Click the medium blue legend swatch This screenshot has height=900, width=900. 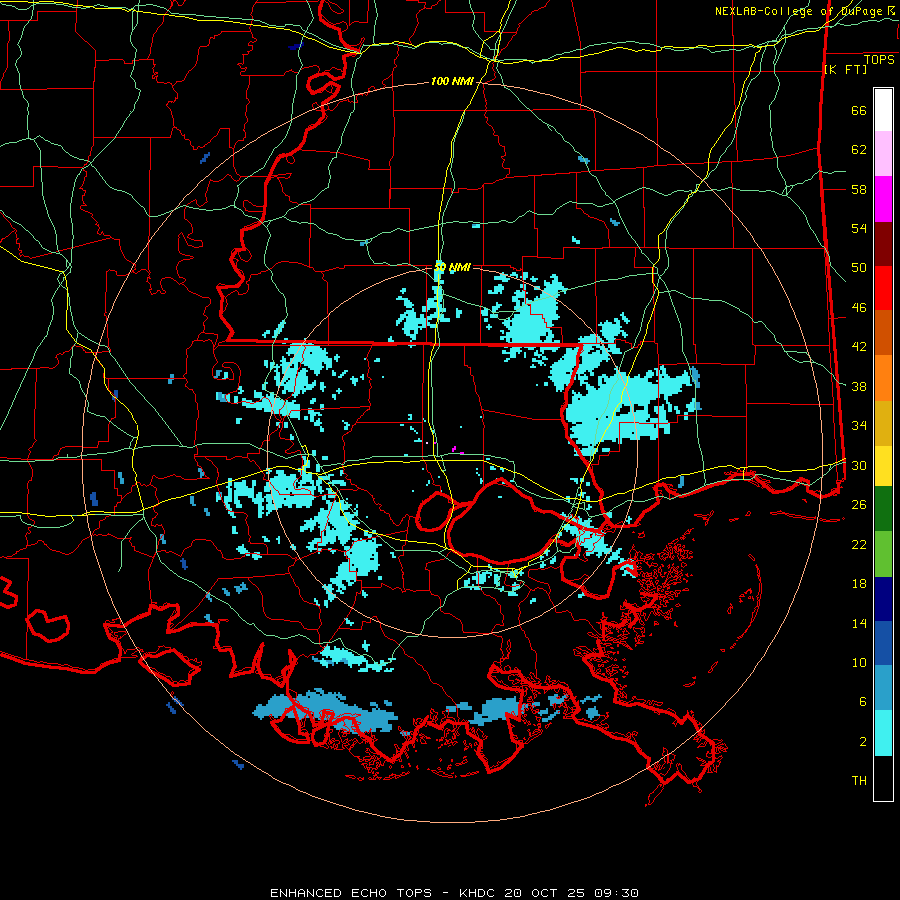[x=883, y=643]
